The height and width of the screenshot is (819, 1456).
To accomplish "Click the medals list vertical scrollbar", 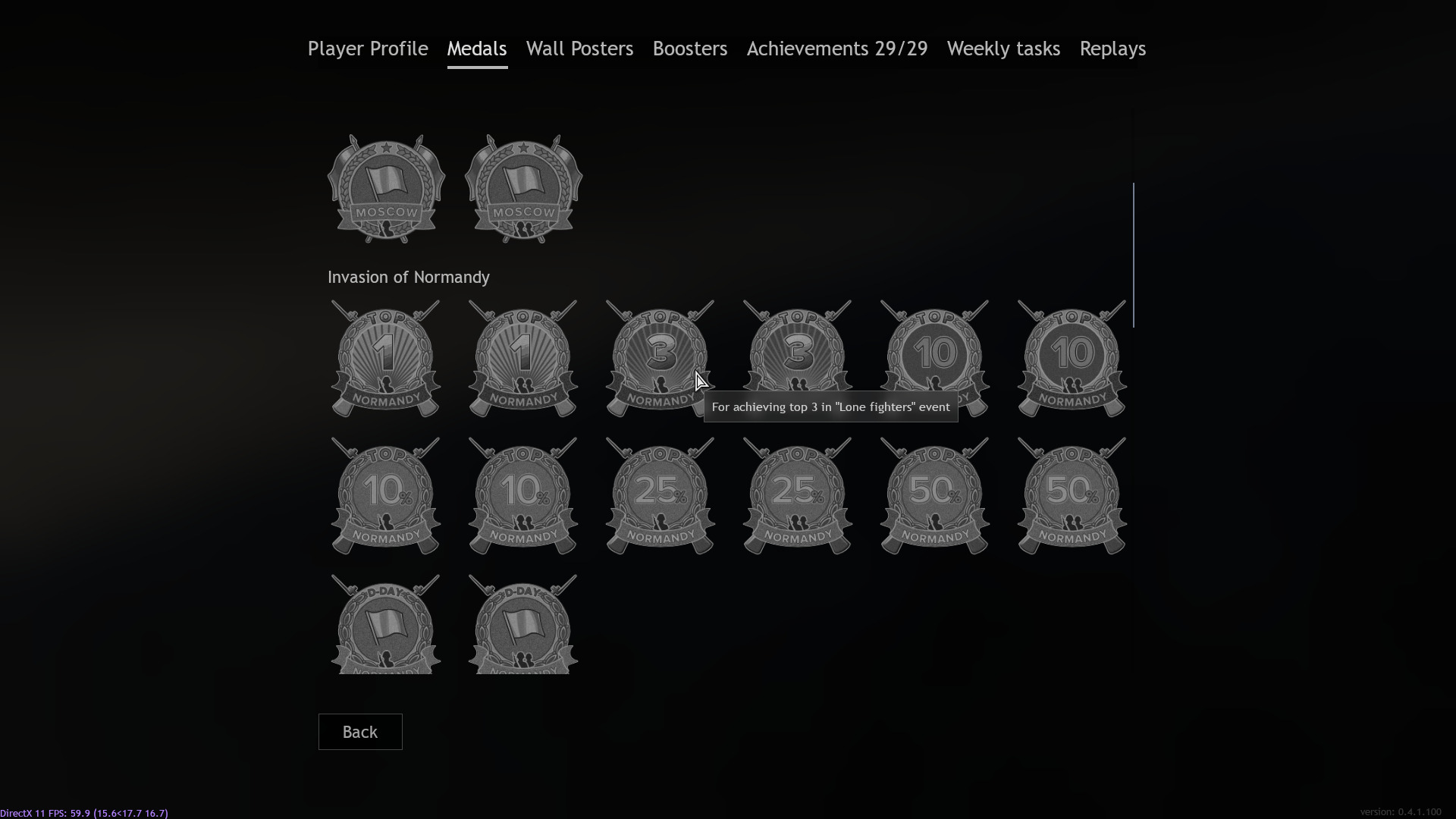I will coord(1134,255).
